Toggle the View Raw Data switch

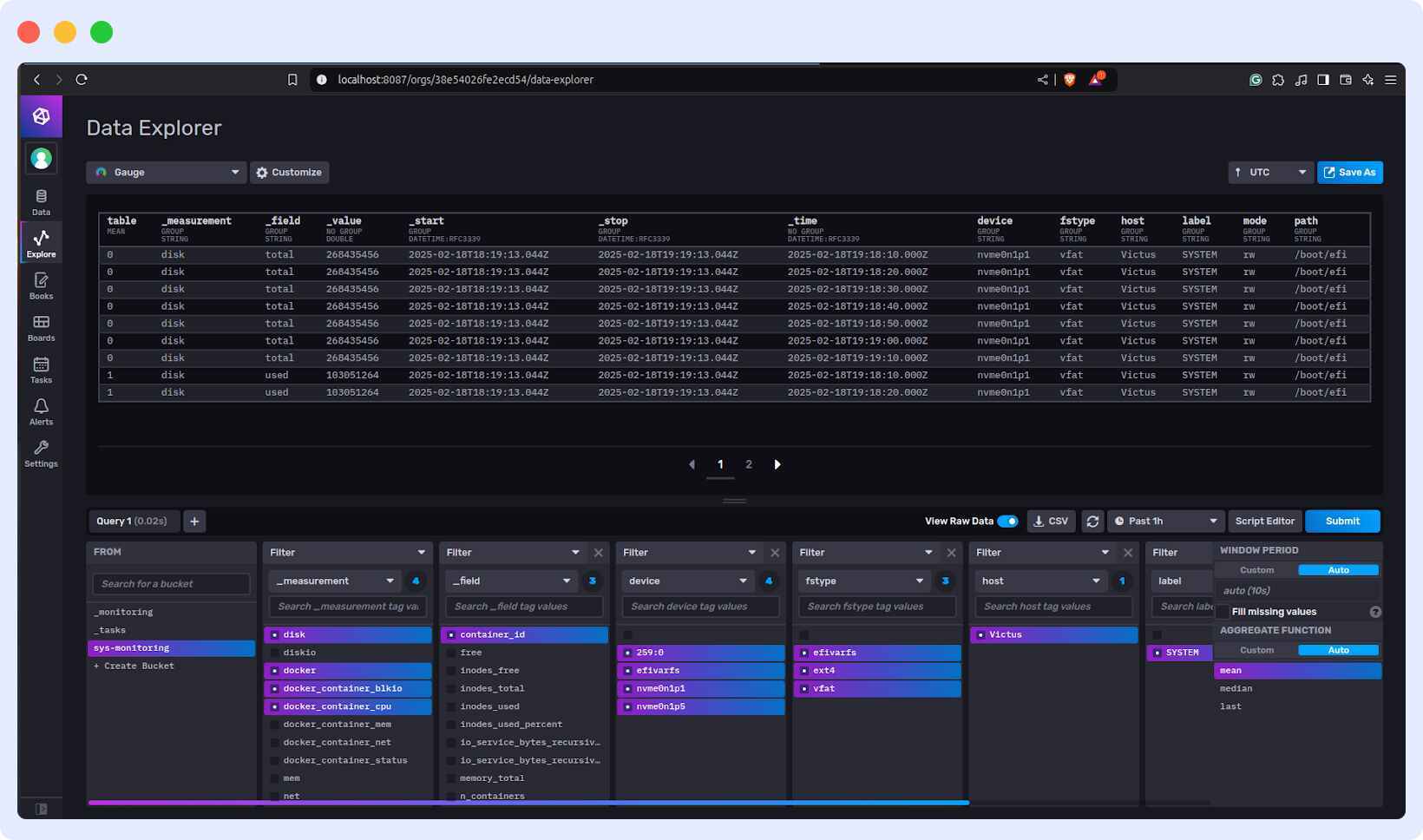point(1007,521)
